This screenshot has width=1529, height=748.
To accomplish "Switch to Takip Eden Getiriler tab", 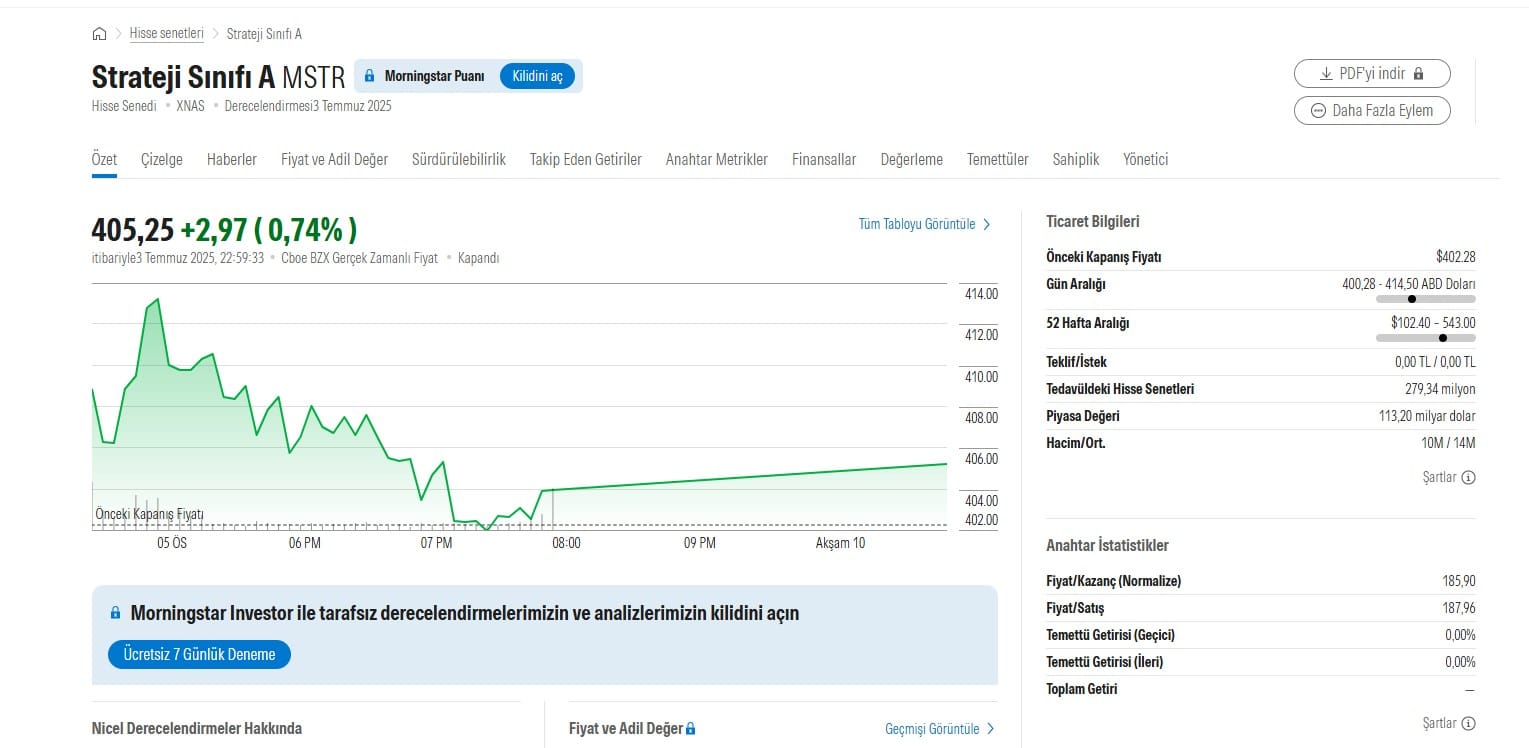I will [x=586, y=160].
